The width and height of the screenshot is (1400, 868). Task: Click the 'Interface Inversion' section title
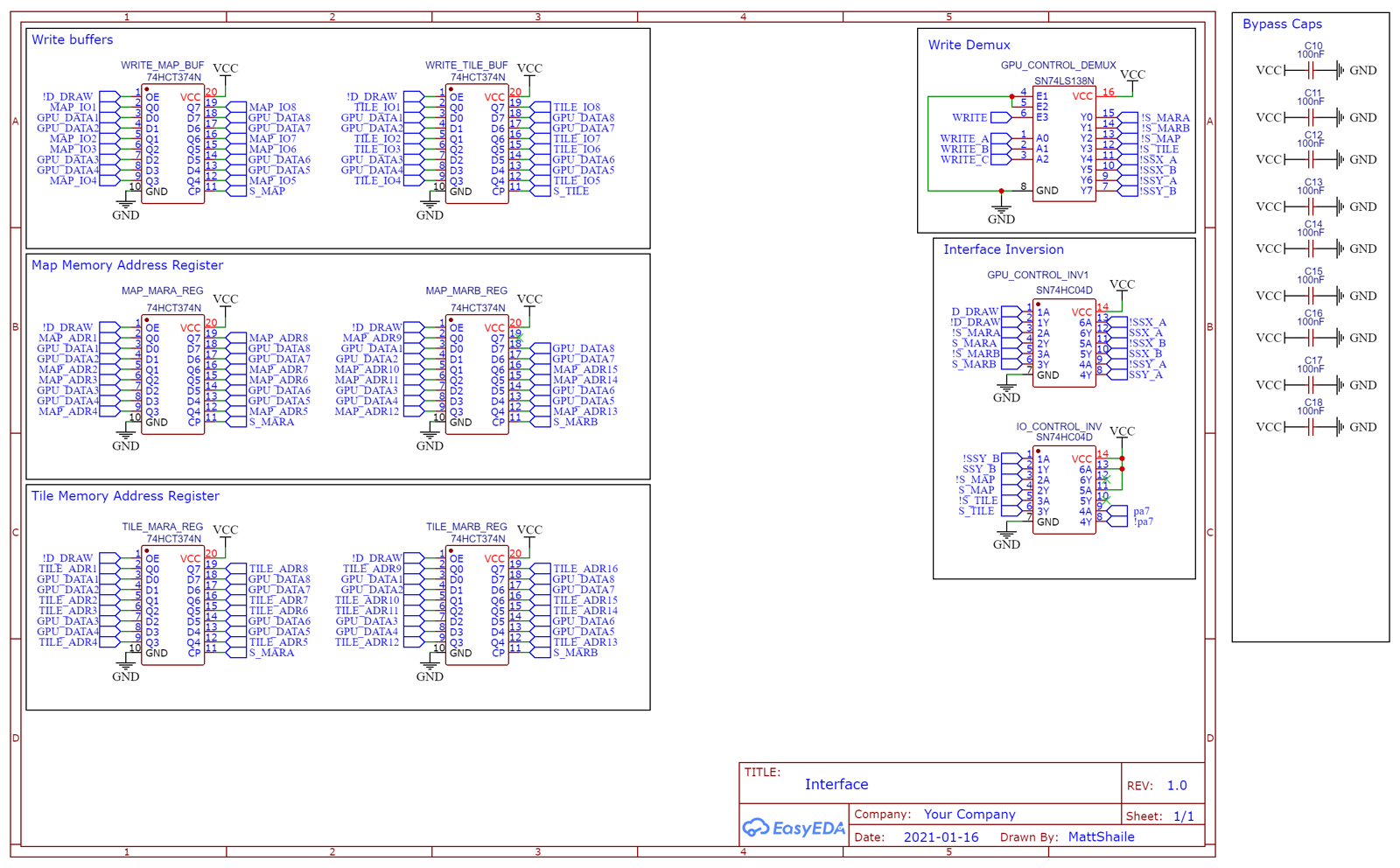click(1003, 249)
